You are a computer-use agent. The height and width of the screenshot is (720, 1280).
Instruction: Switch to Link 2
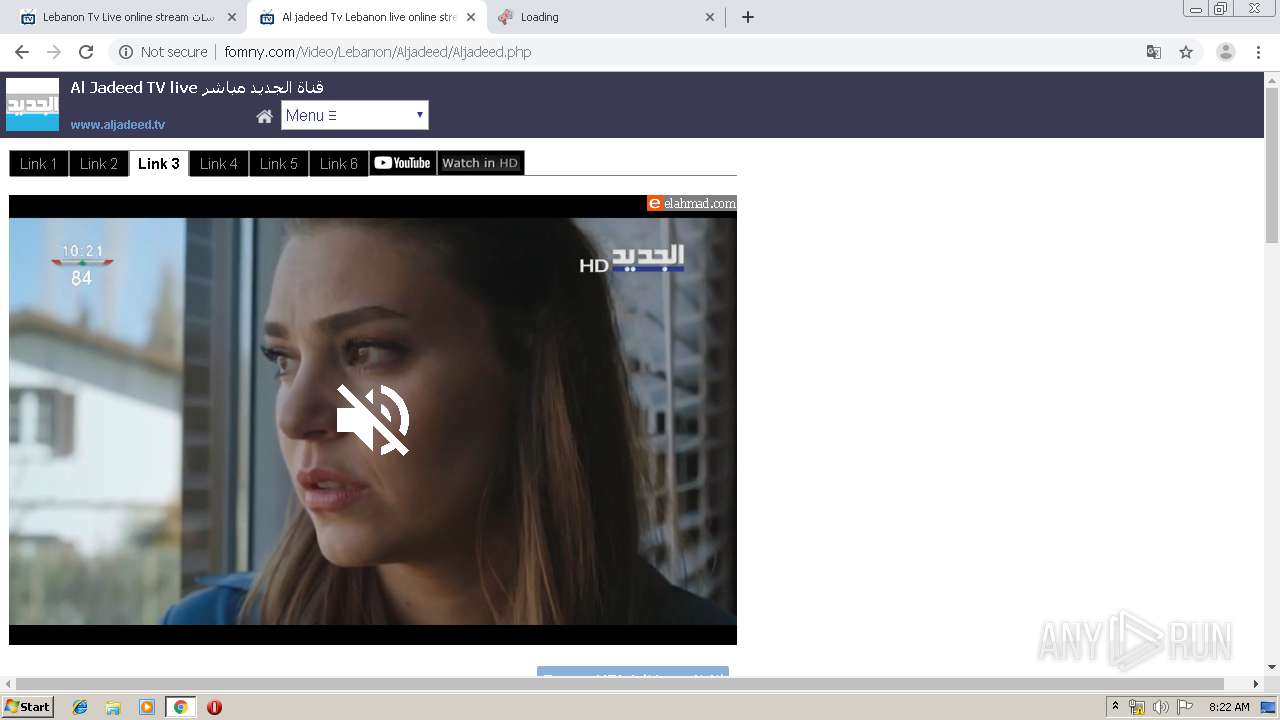[99, 163]
